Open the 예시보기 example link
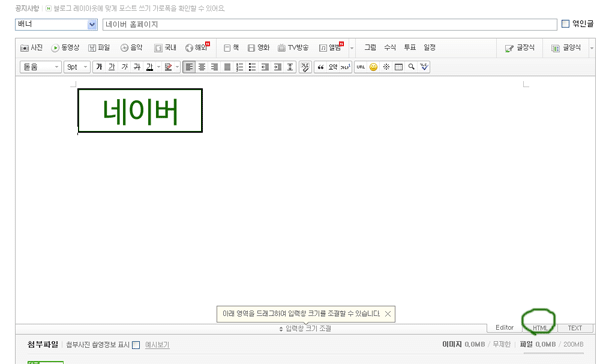 (157, 345)
